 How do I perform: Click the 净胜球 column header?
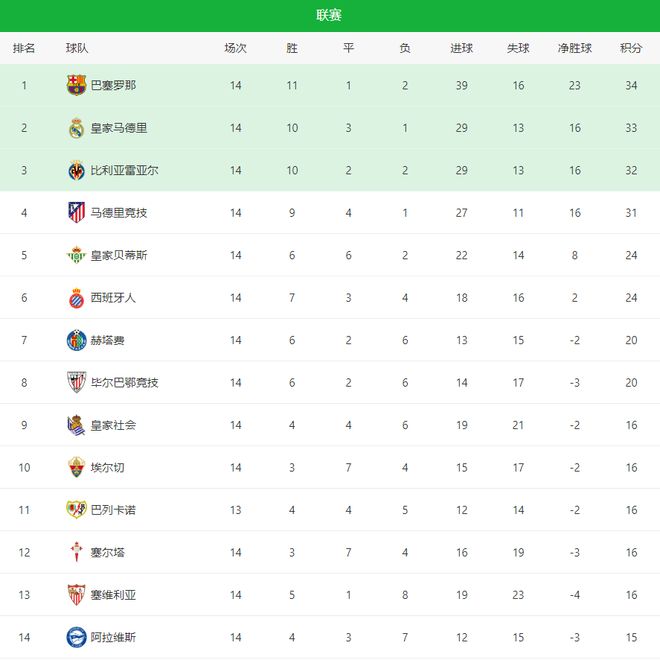(575, 48)
